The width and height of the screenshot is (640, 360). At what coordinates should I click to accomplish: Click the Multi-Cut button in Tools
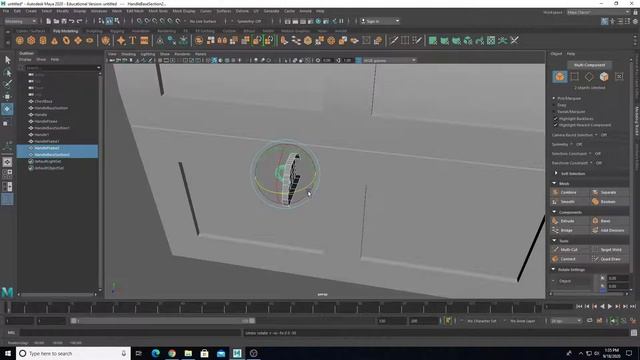(x=570, y=249)
